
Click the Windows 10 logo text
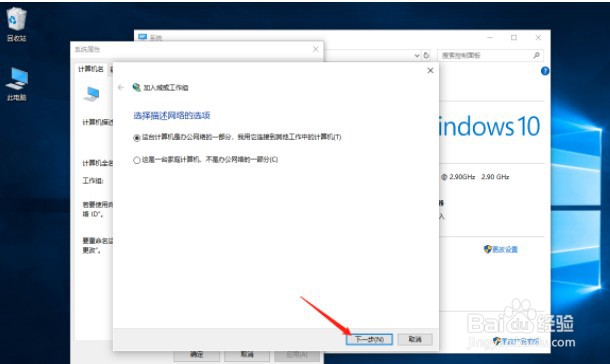[x=489, y=126]
